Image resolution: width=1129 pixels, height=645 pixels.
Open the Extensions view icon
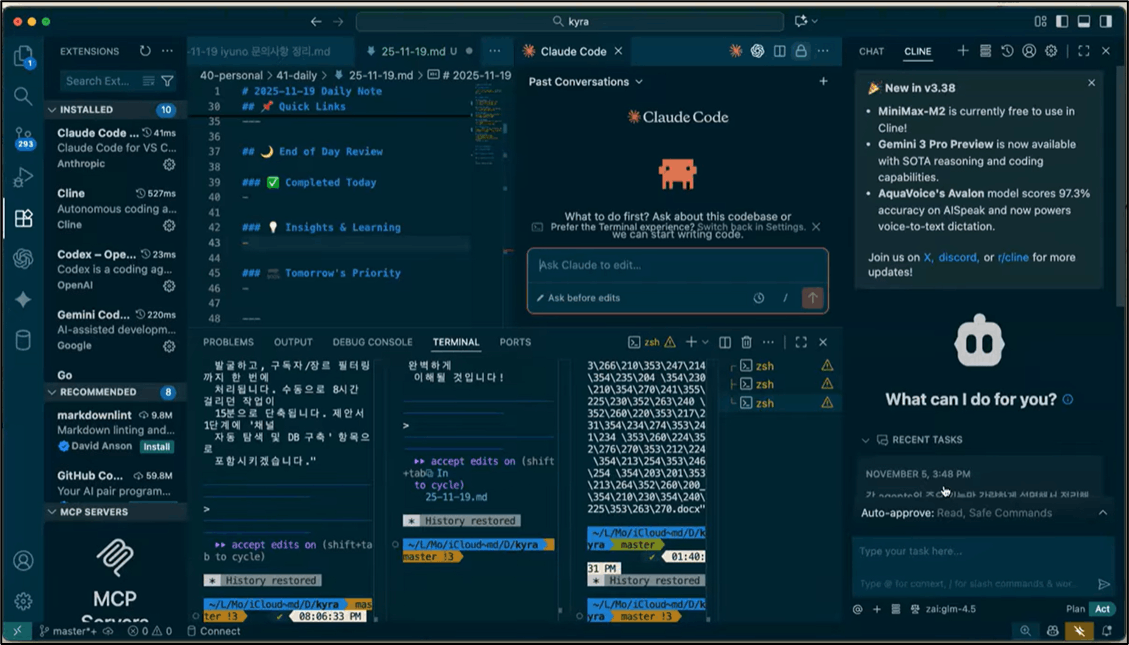23,217
